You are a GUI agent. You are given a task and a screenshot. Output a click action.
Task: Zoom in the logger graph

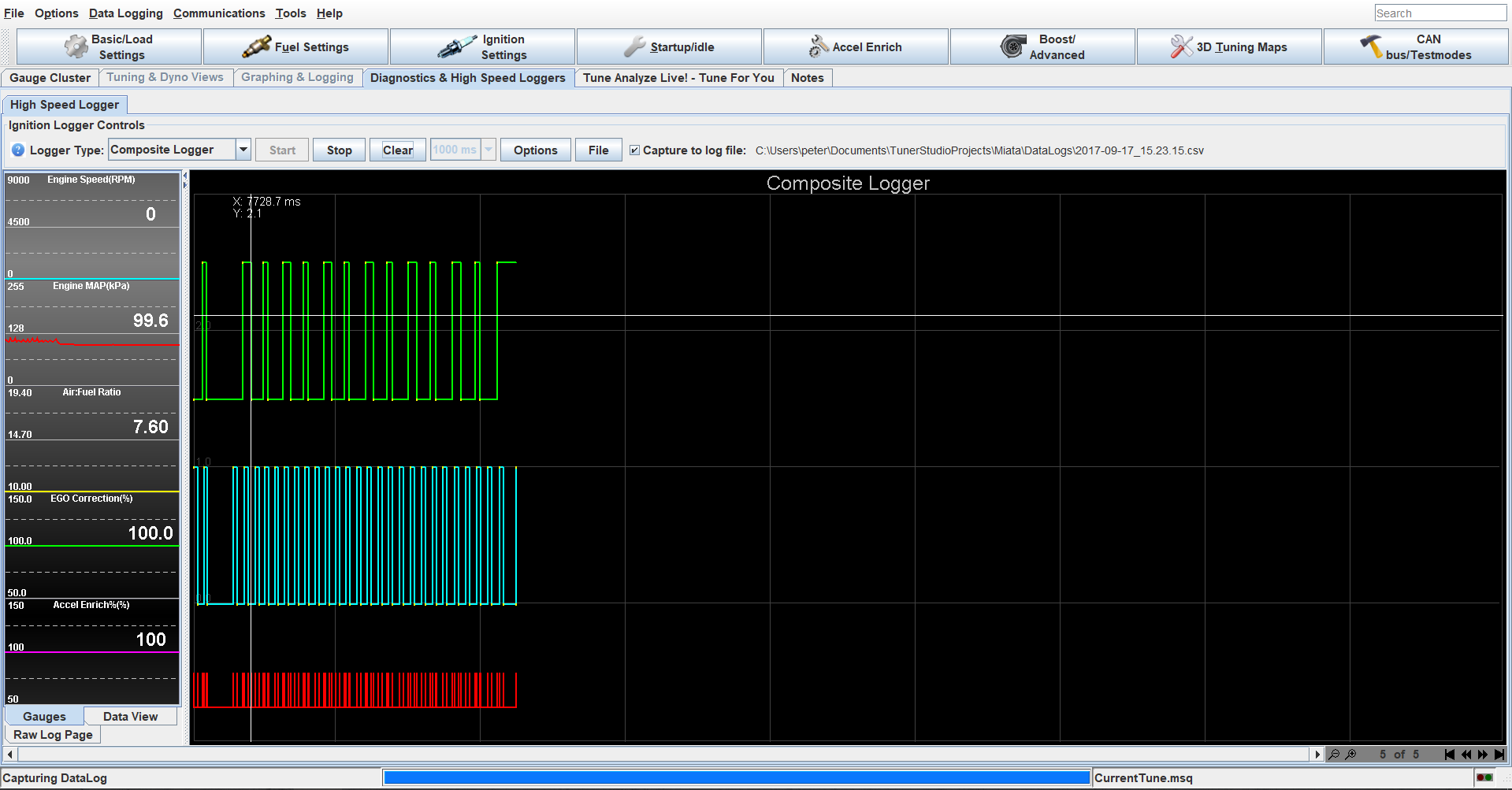(1351, 755)
